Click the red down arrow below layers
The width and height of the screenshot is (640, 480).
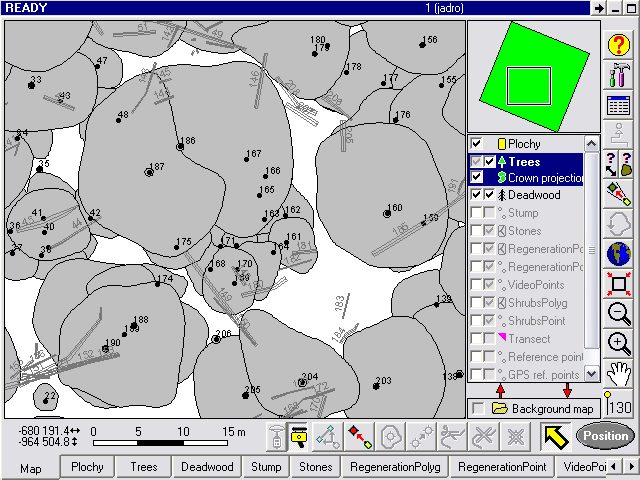coord(568,390)
